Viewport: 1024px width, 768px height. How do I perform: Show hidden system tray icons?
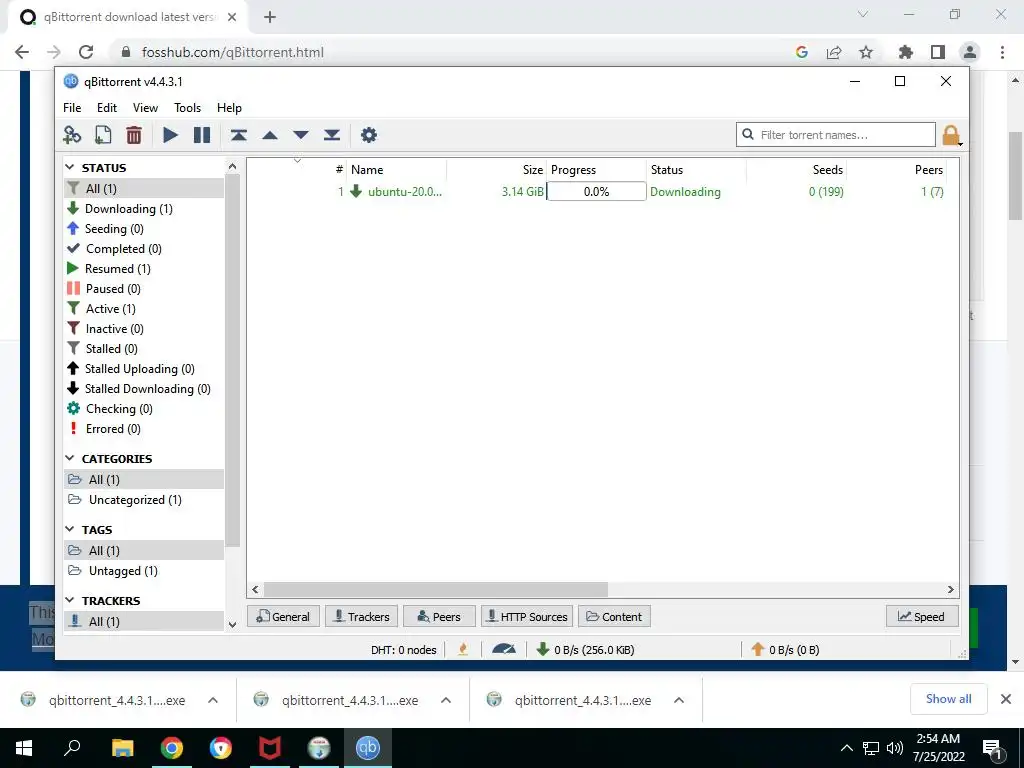coord(846,748)
